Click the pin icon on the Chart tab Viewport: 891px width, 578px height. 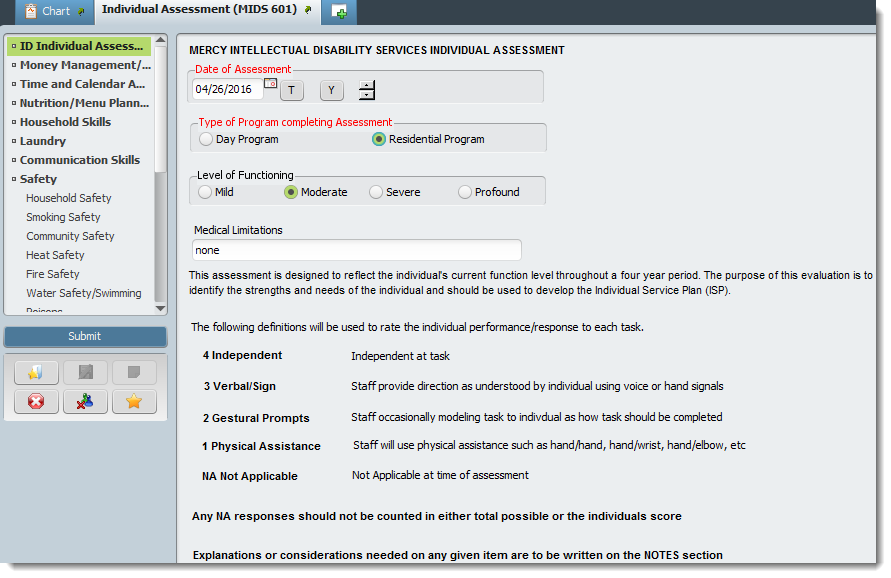coord(81,11)
